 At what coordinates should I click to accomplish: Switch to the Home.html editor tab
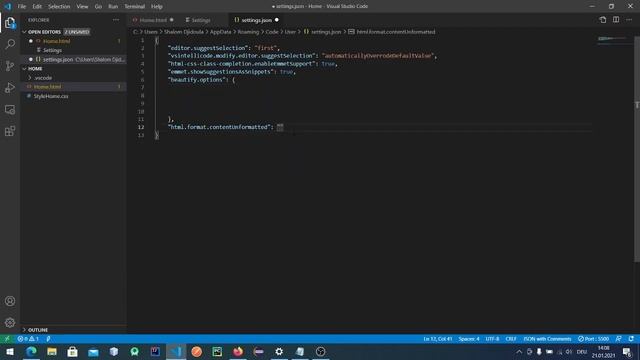pos(153,20)
